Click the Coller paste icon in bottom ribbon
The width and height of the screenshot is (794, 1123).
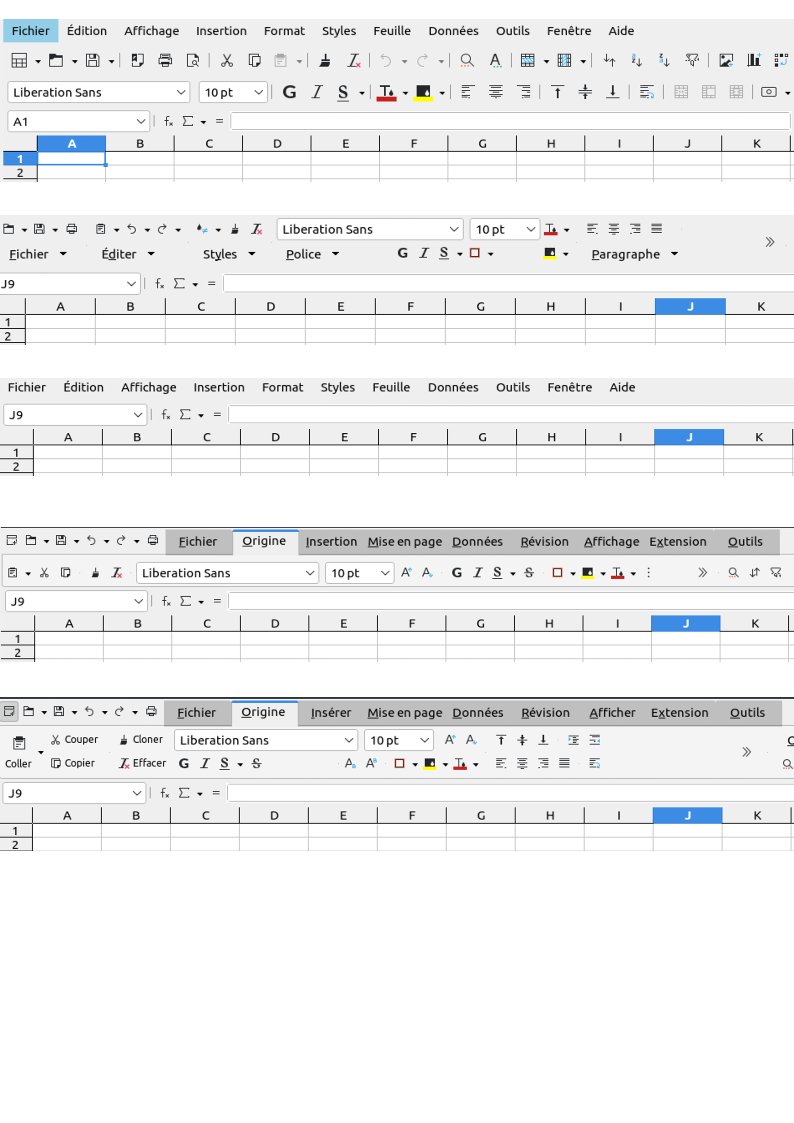[x=19, y=743]
